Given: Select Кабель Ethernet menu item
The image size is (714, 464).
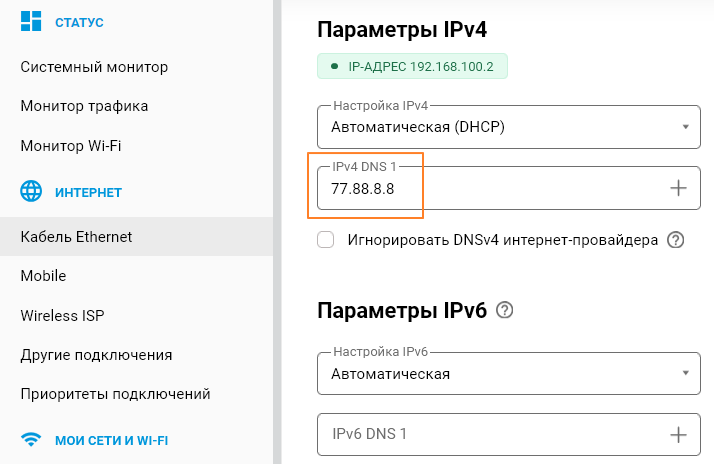Looking at the screenshot, I should click(x=76, y=237).
